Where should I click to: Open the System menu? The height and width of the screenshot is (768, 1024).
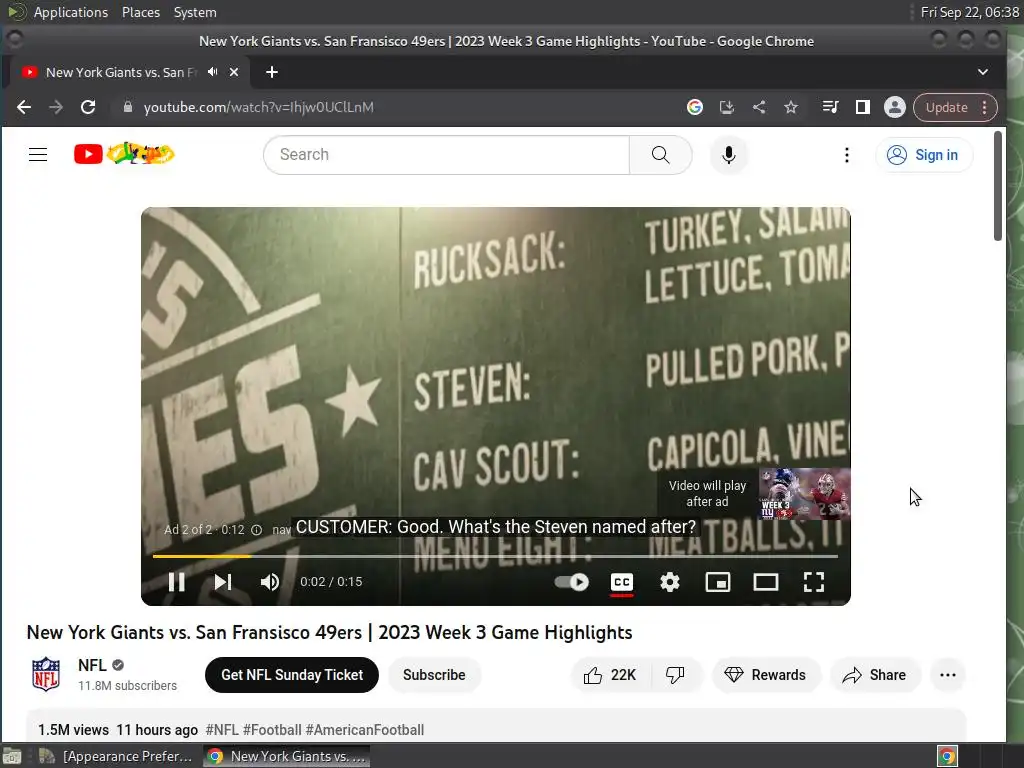coord(195,12)
